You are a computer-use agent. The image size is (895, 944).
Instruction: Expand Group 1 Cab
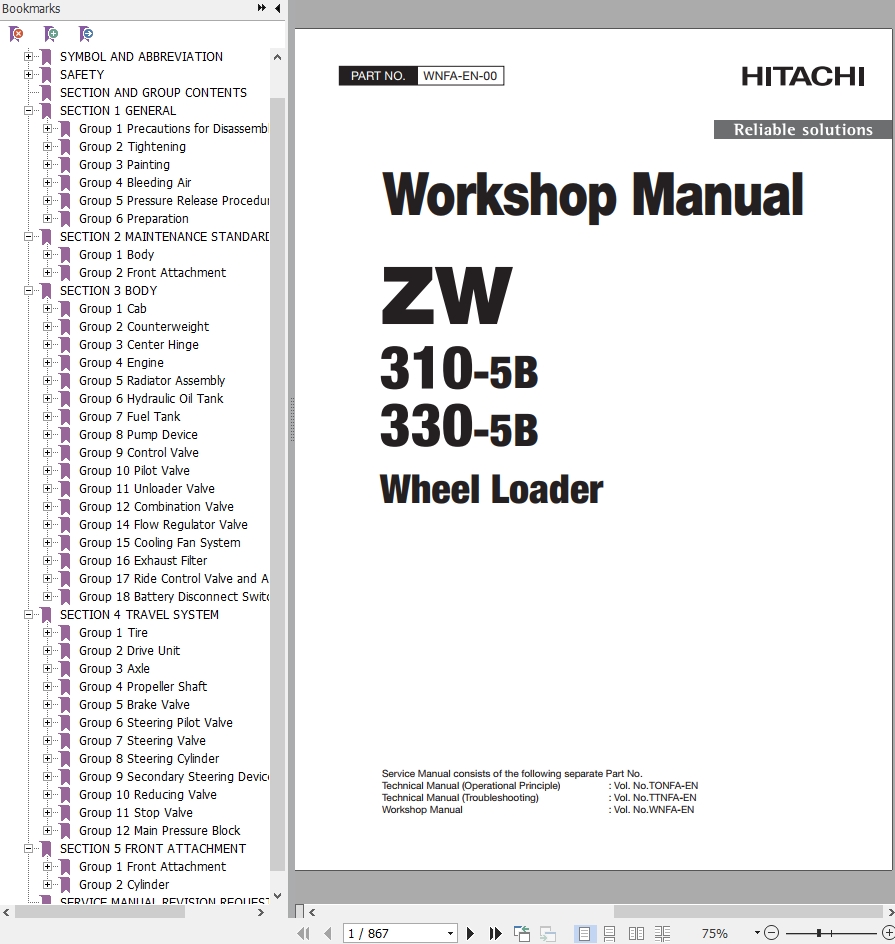pyautogui.click(x=48, y=309)
